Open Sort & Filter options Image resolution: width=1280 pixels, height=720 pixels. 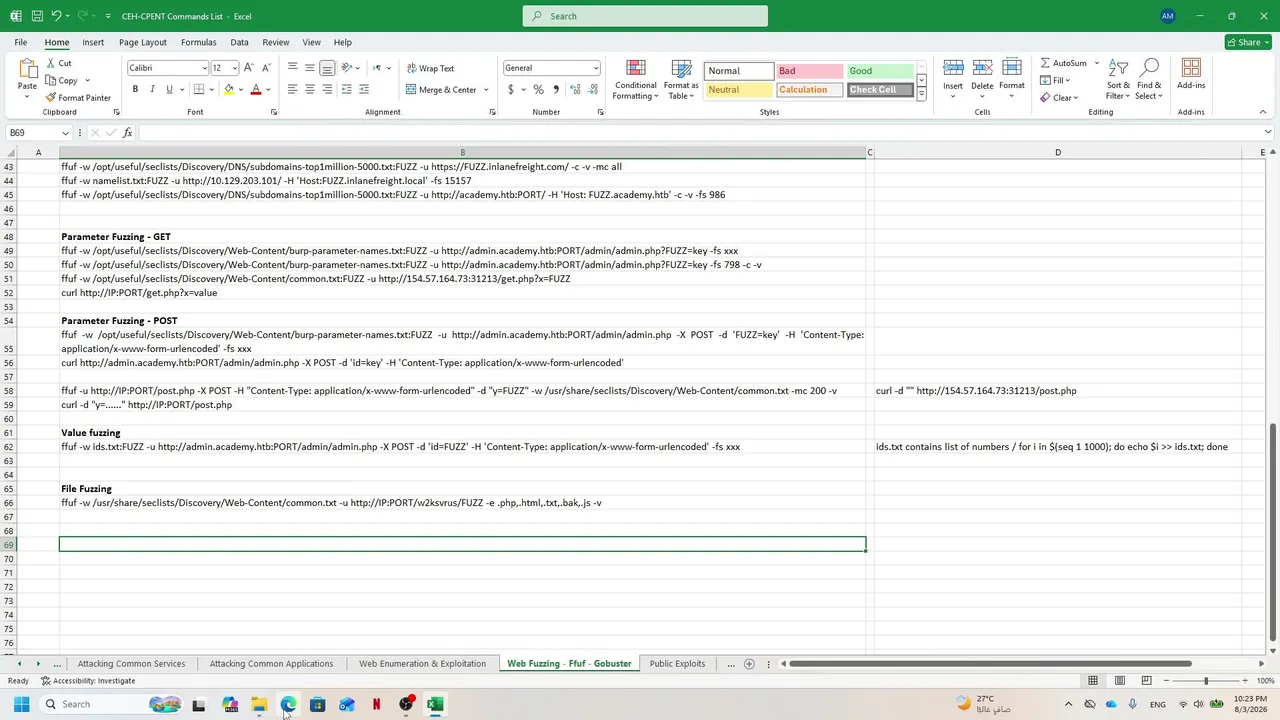click(1118, 78)
